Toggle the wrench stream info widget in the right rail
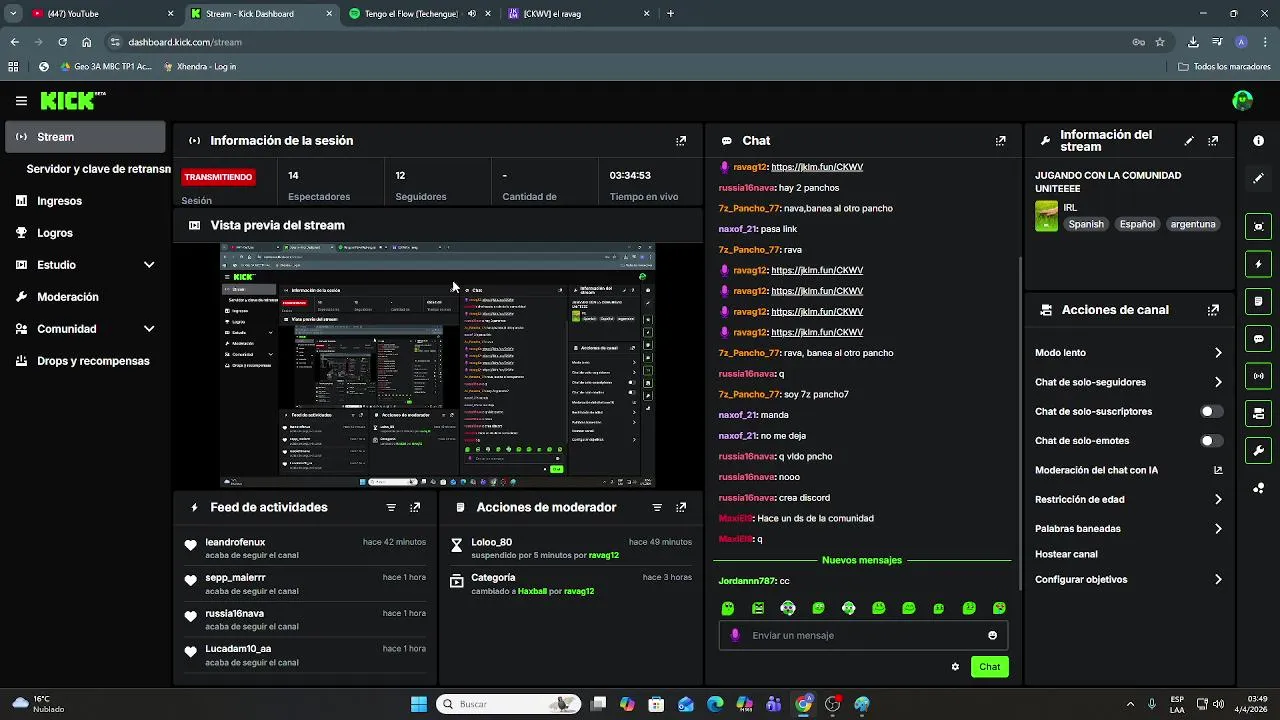Image resolution: width=1280 pixels, height=720 pixels. (x=1259, y=451)
